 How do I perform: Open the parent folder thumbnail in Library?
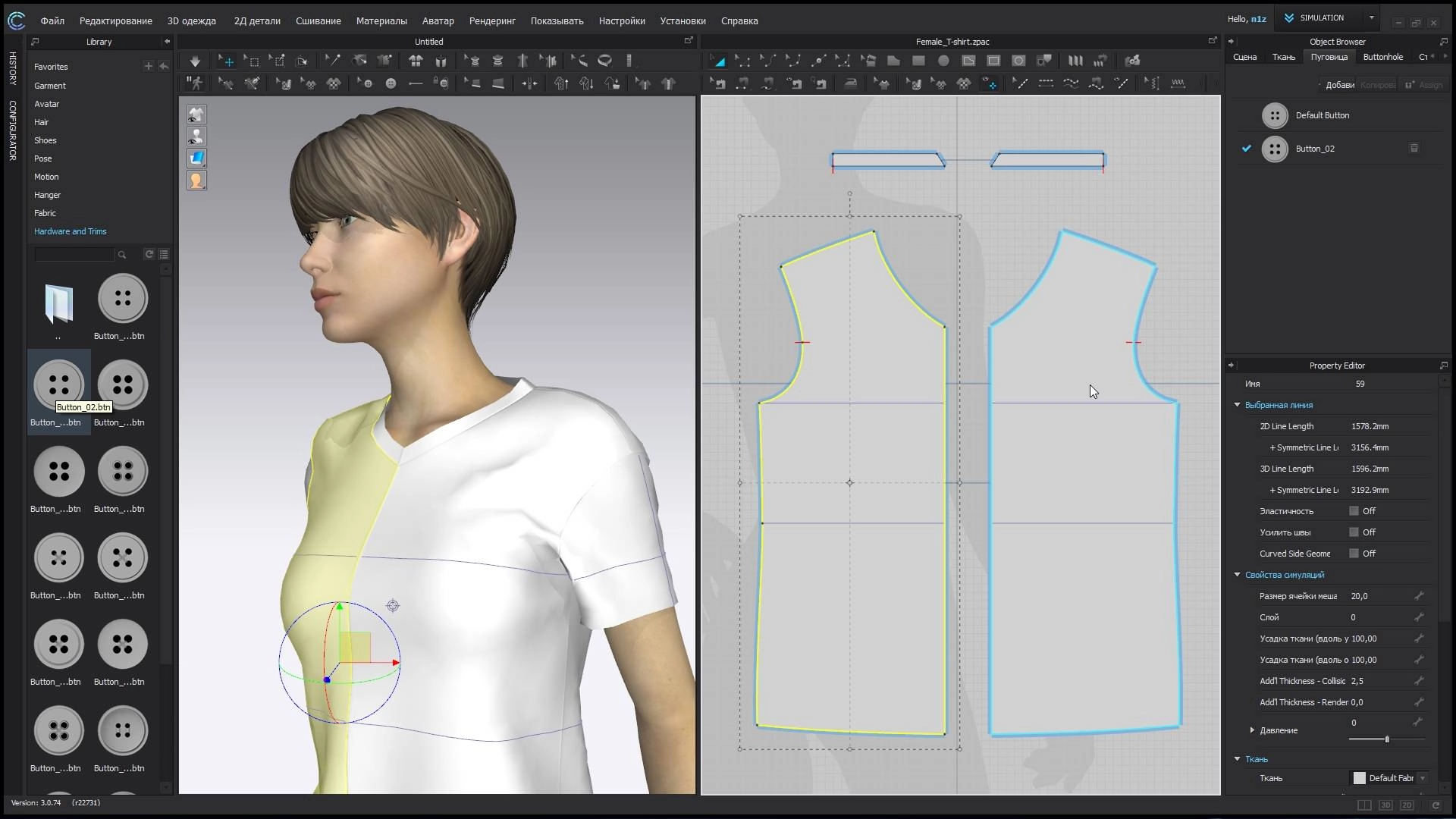tap(58, 303)
